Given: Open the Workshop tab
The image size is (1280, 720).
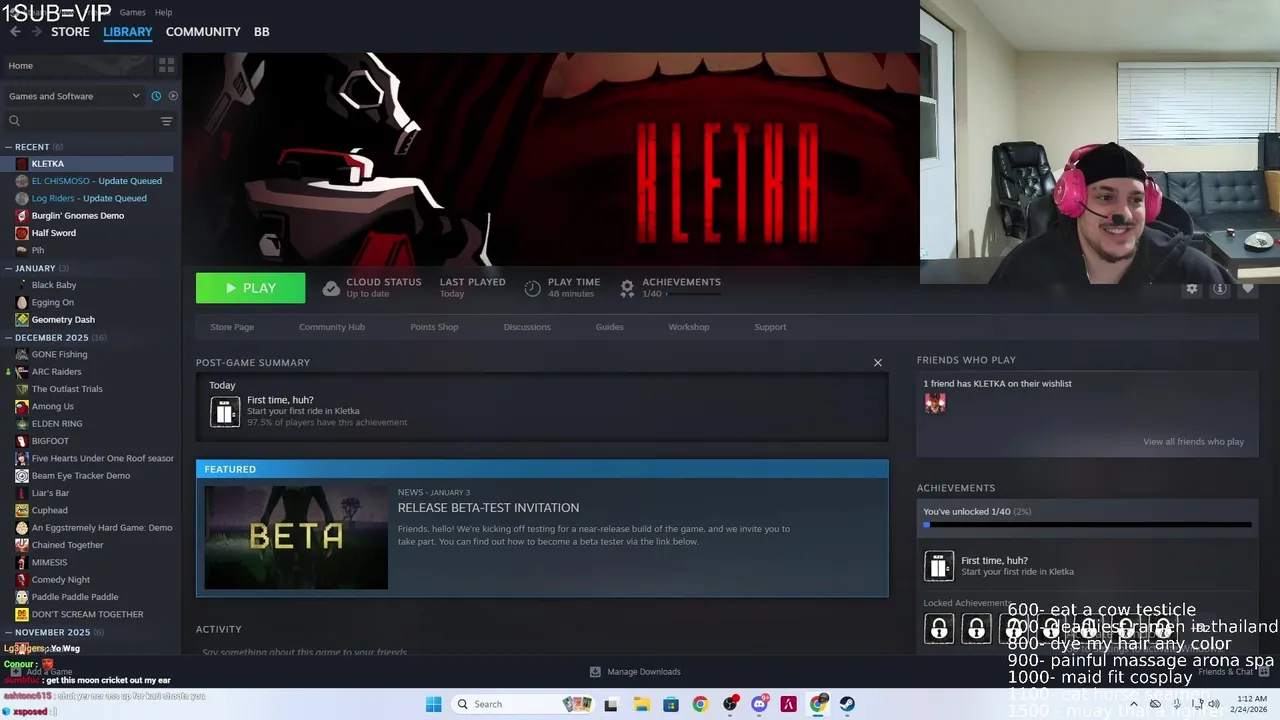Looking at the screenshot, I should (689, 327).
